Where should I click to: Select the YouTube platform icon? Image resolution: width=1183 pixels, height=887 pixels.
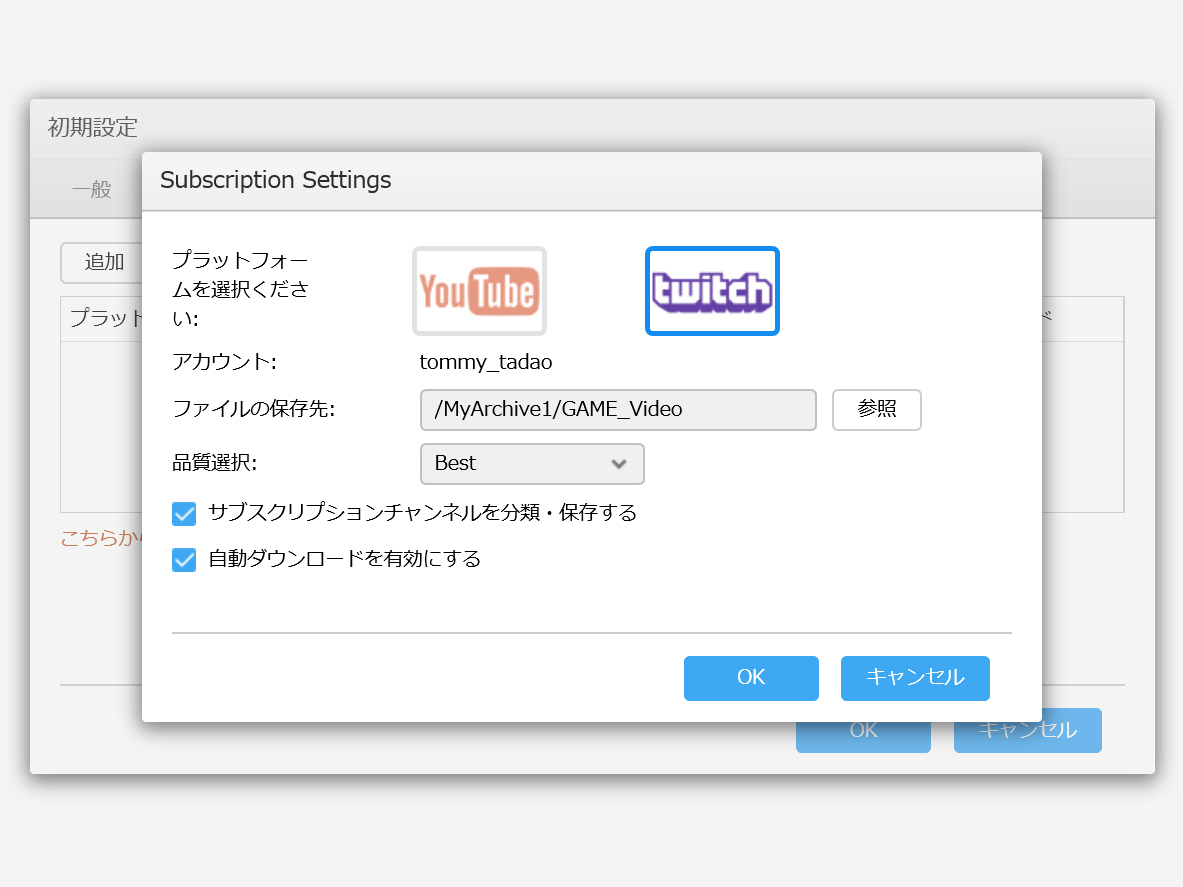point(479,291)
